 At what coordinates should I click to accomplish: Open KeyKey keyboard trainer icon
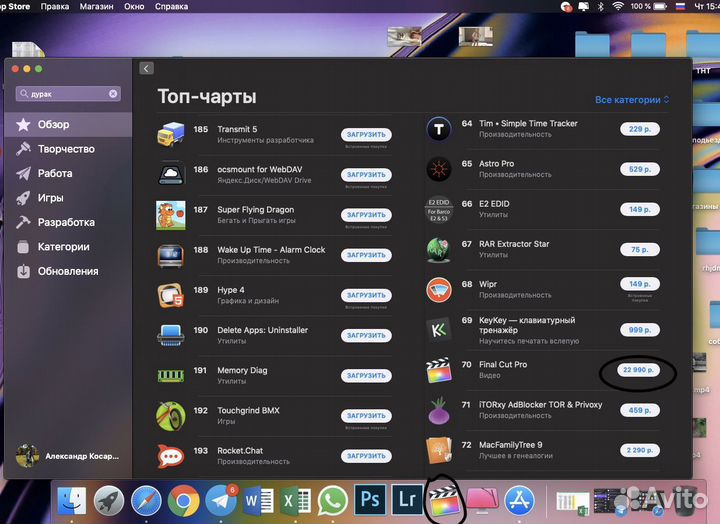point(439,330)
